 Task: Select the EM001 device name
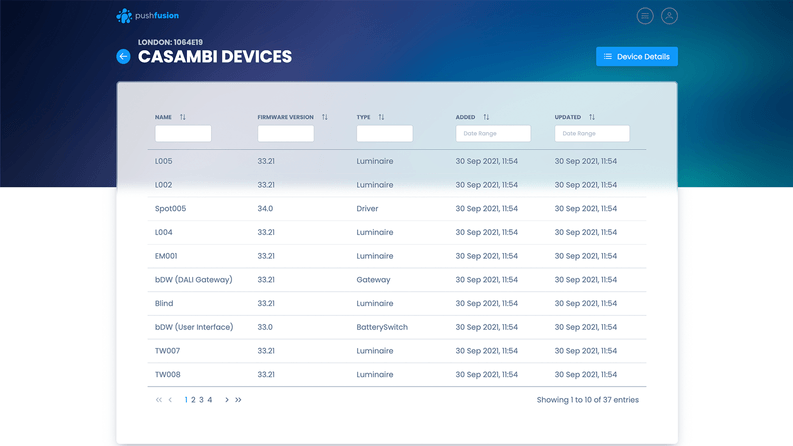(x=166, y=256)
